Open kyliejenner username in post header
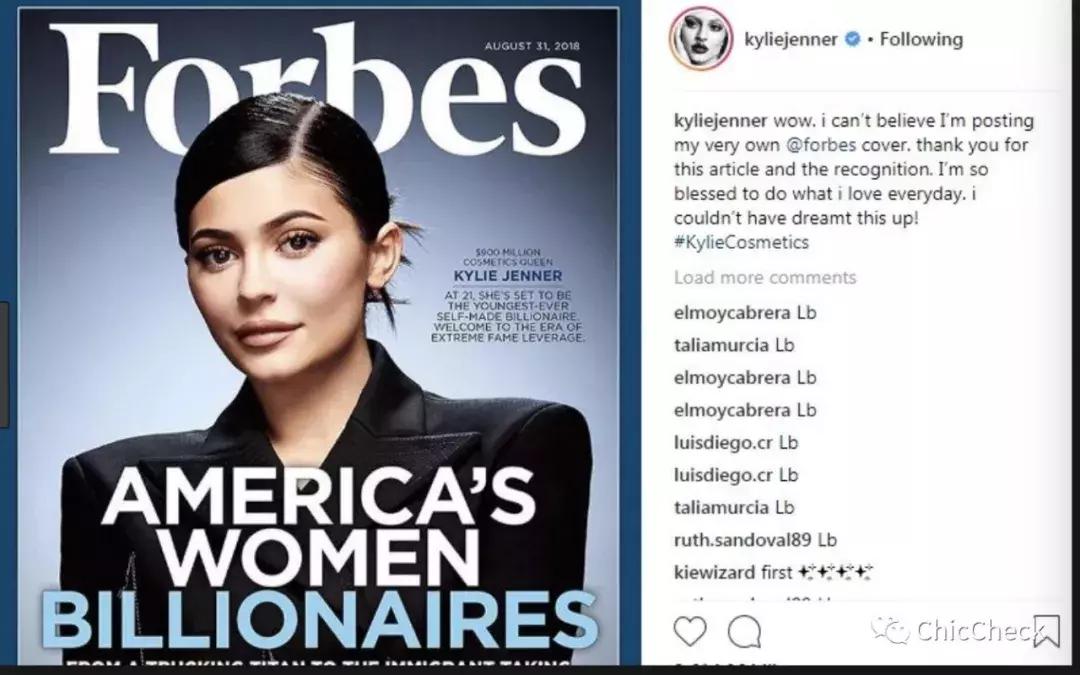Viewport: 1080px width, 675px height. coord(791,39)
